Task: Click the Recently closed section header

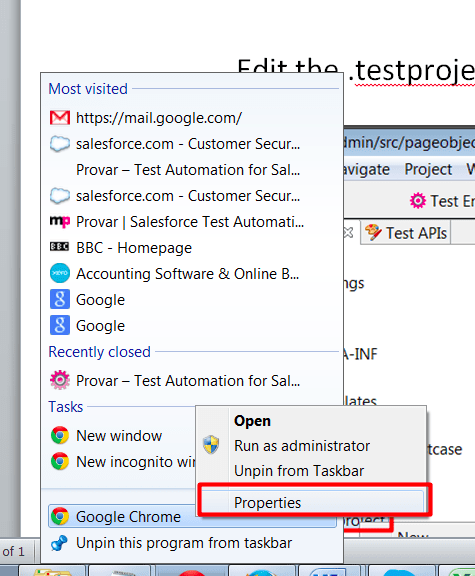Action: (x=100, y=352)
